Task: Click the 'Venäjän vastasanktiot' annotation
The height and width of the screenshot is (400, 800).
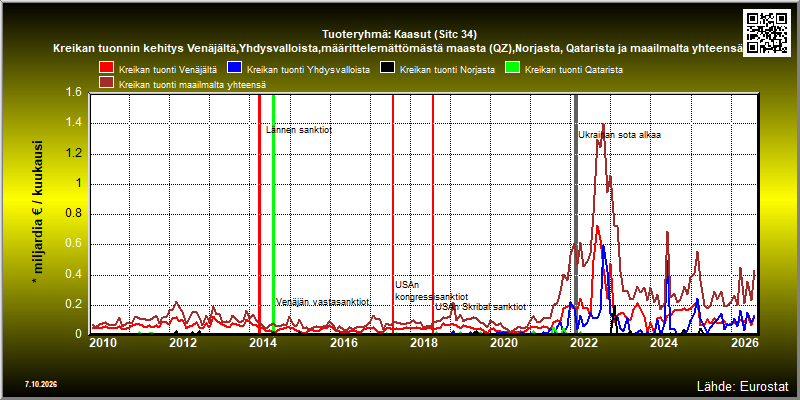Action: click(x=322, y=302)
